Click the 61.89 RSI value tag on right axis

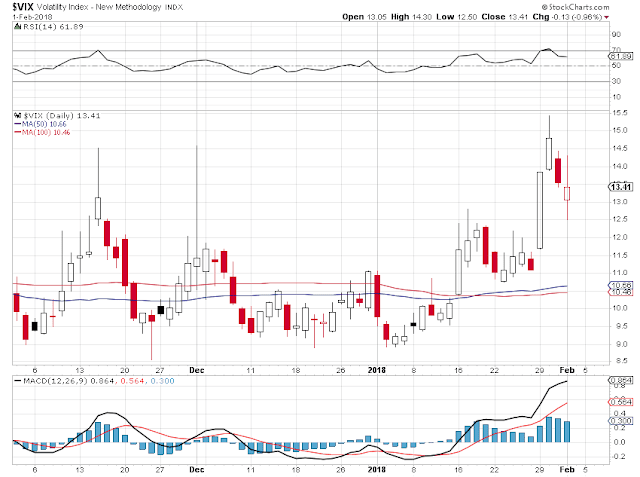[x=622, y=56]
